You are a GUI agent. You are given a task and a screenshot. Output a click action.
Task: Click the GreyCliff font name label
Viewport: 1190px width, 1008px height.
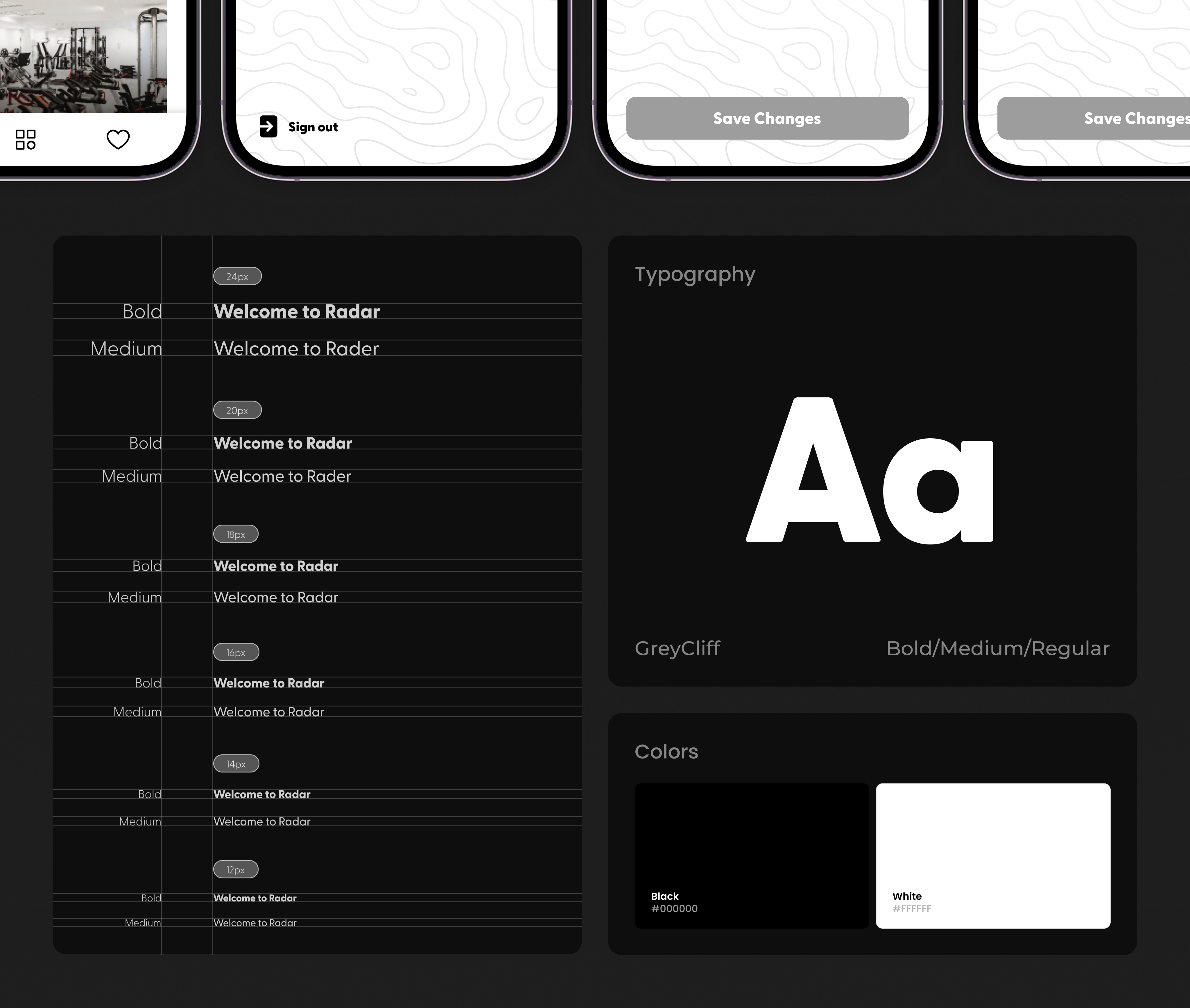click(x=677, y=649)
